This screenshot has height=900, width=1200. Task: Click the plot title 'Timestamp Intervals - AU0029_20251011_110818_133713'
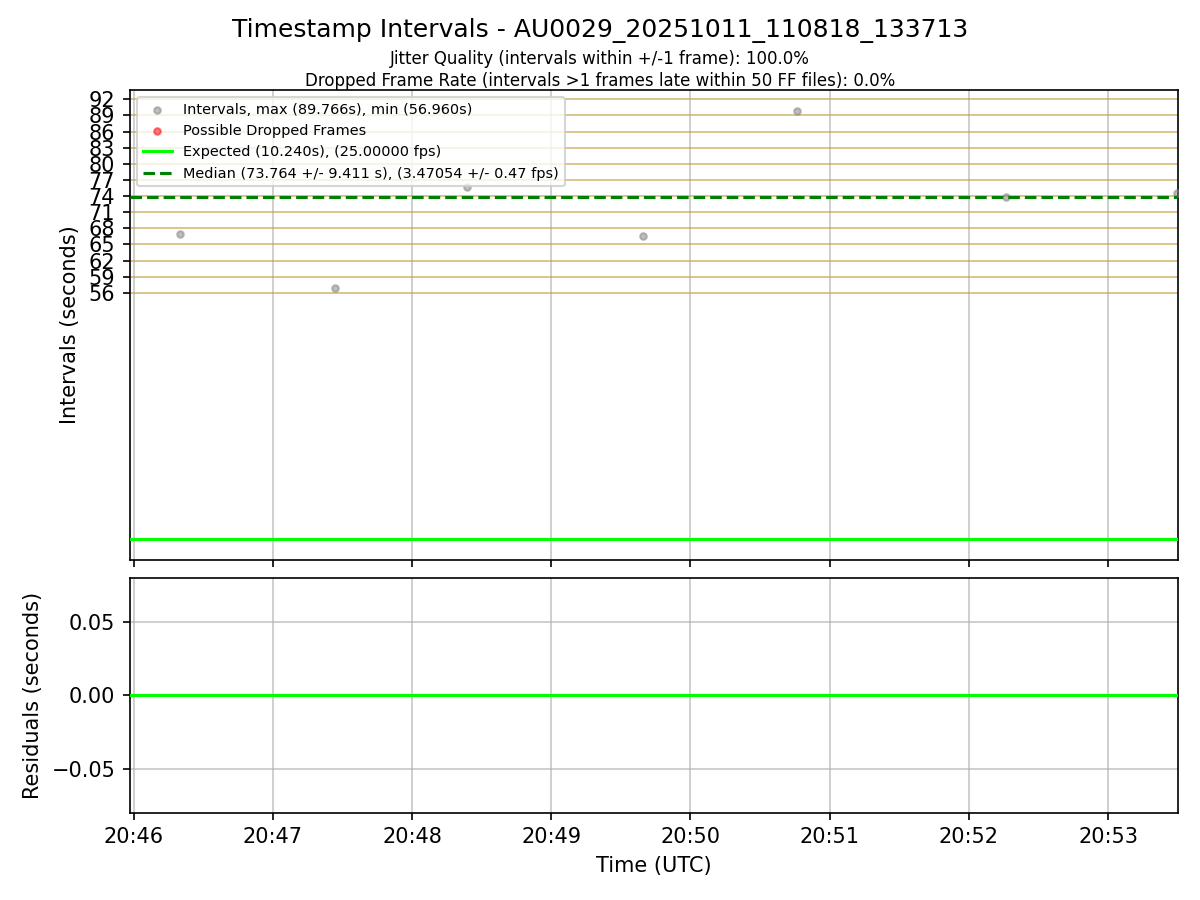[600, 29]
